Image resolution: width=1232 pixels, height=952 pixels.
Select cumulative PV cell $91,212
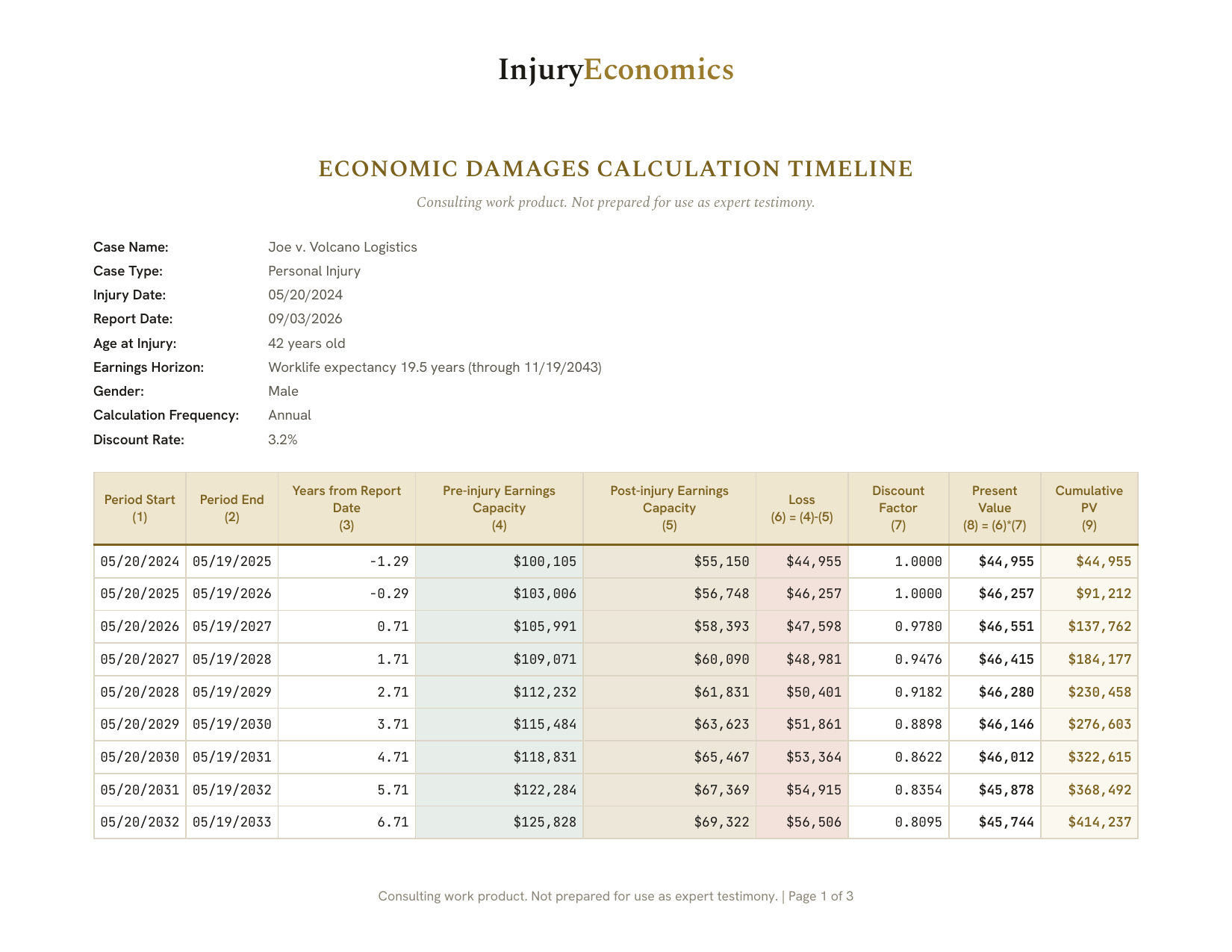pyautogui.click(x=1089, y=594)
